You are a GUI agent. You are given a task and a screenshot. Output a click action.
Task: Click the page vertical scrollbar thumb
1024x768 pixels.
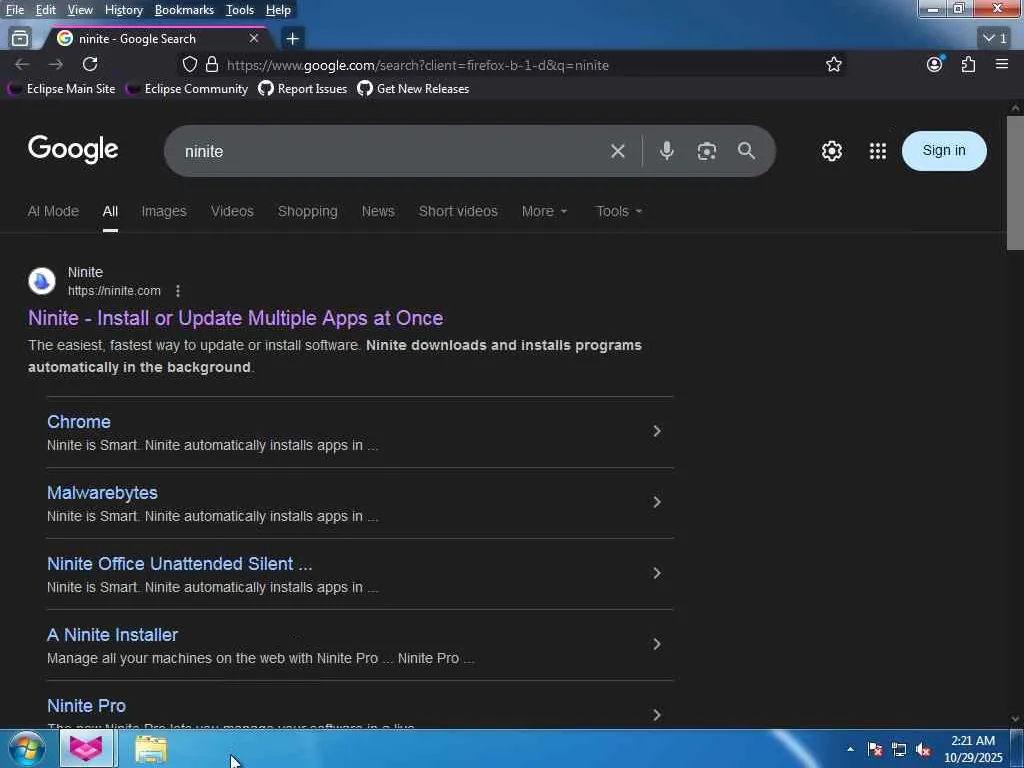pyautogui.click(x=1015, y=183)
